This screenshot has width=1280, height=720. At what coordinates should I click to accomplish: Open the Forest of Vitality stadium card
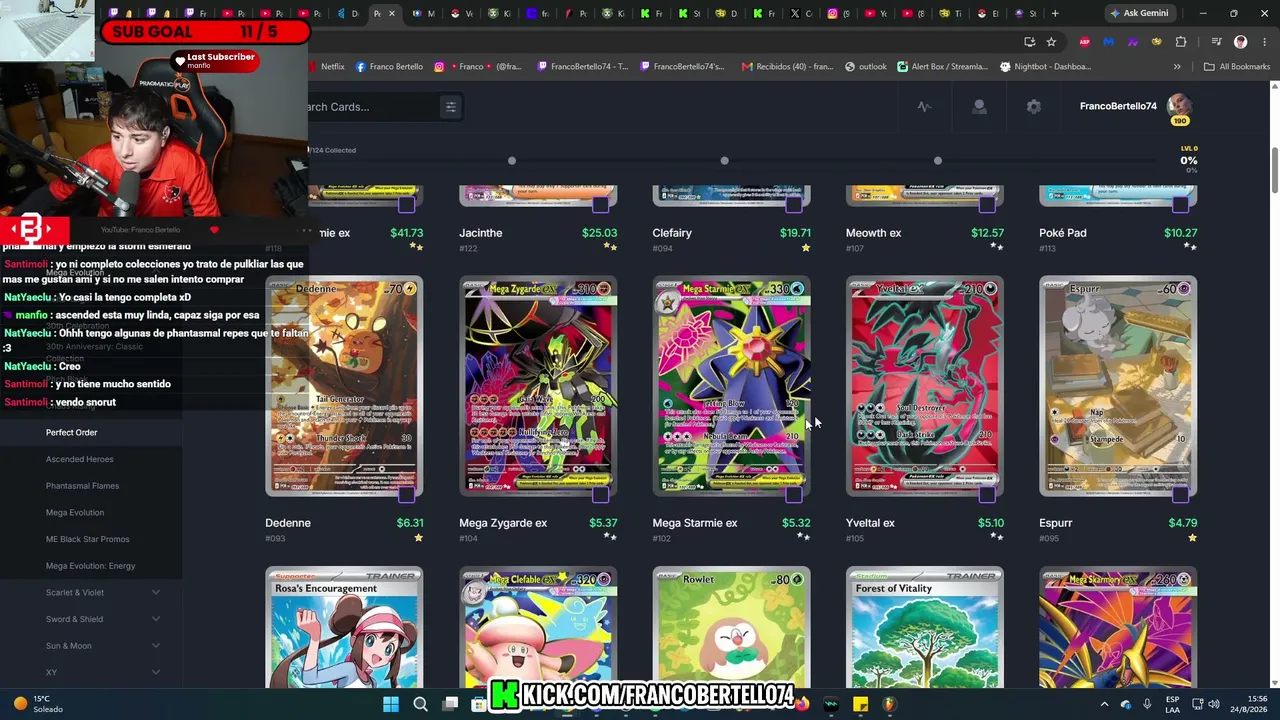point(925,628)
